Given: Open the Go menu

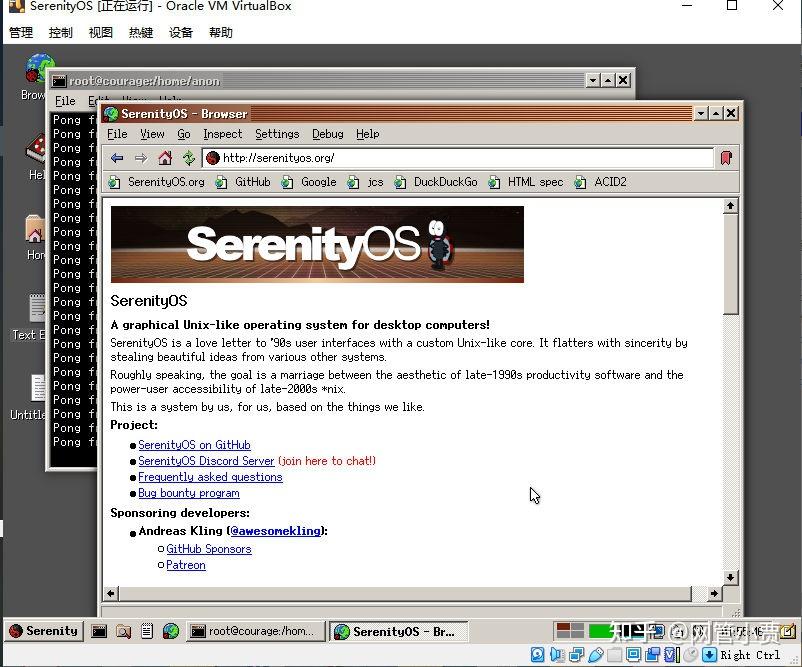Looking at the screenshot, I should coord(184,134).
